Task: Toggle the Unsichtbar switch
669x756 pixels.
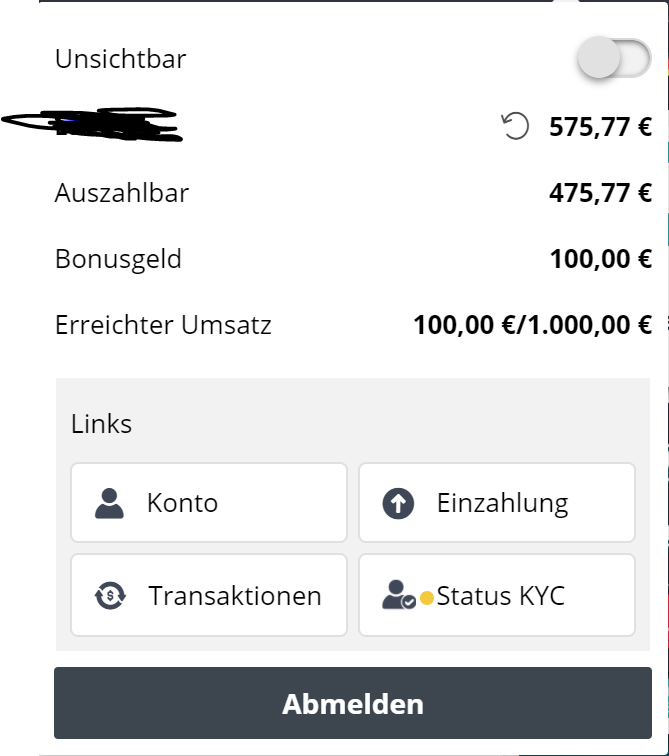Action: point(615,58)
